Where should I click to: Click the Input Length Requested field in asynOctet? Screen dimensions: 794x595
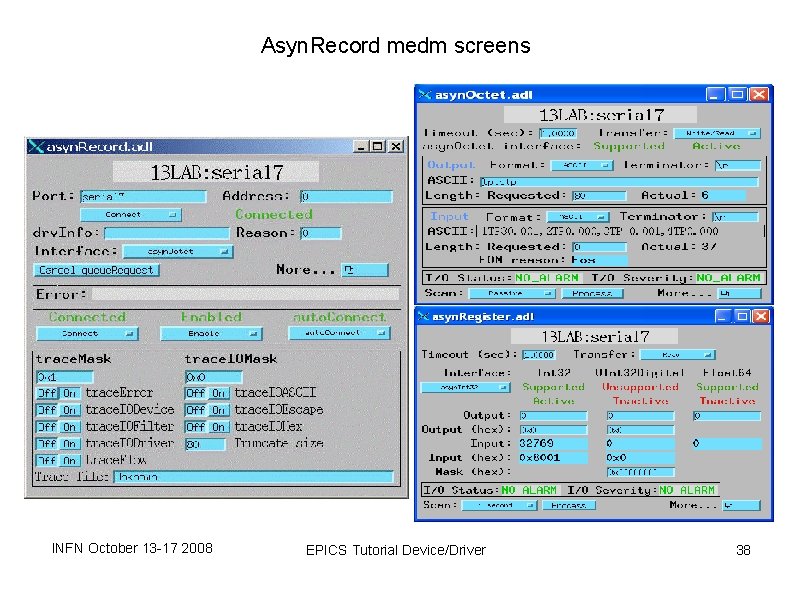coord(599,247)
